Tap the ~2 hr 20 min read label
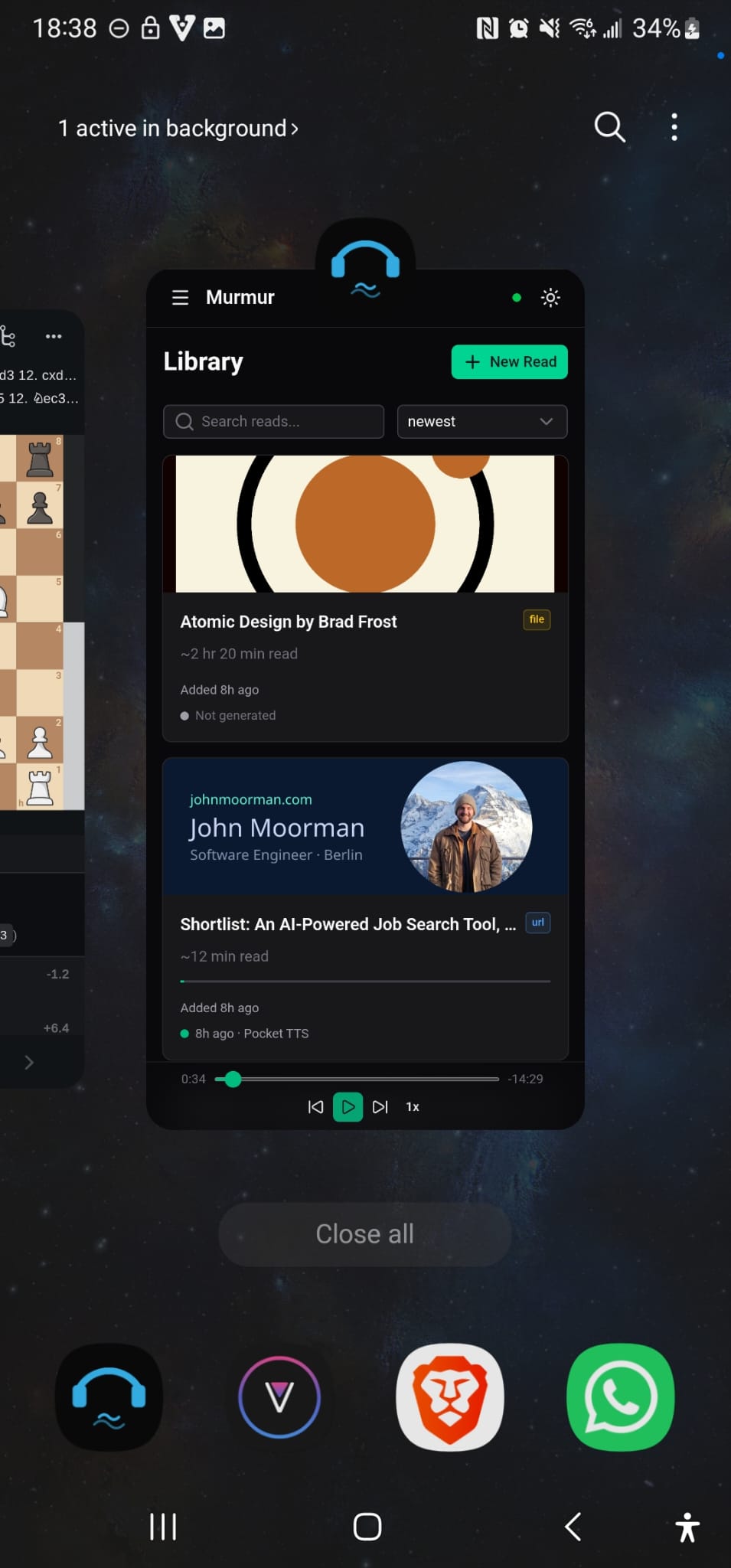 click(x=239, y=654)
